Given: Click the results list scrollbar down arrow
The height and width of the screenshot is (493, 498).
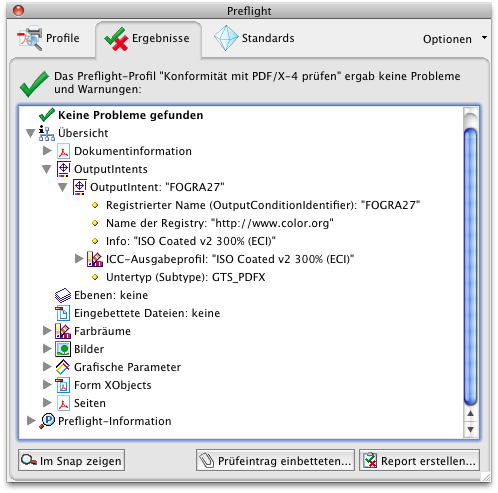Looking at the screenshot, I should pyautogui.click(x=470, y=429).
